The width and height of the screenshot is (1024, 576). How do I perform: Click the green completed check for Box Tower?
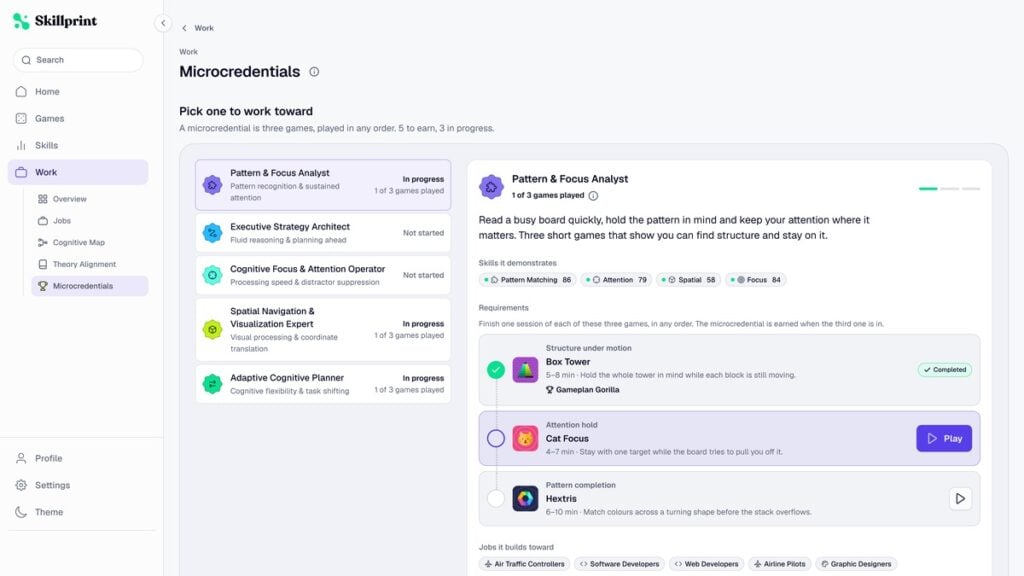point(496,370)
